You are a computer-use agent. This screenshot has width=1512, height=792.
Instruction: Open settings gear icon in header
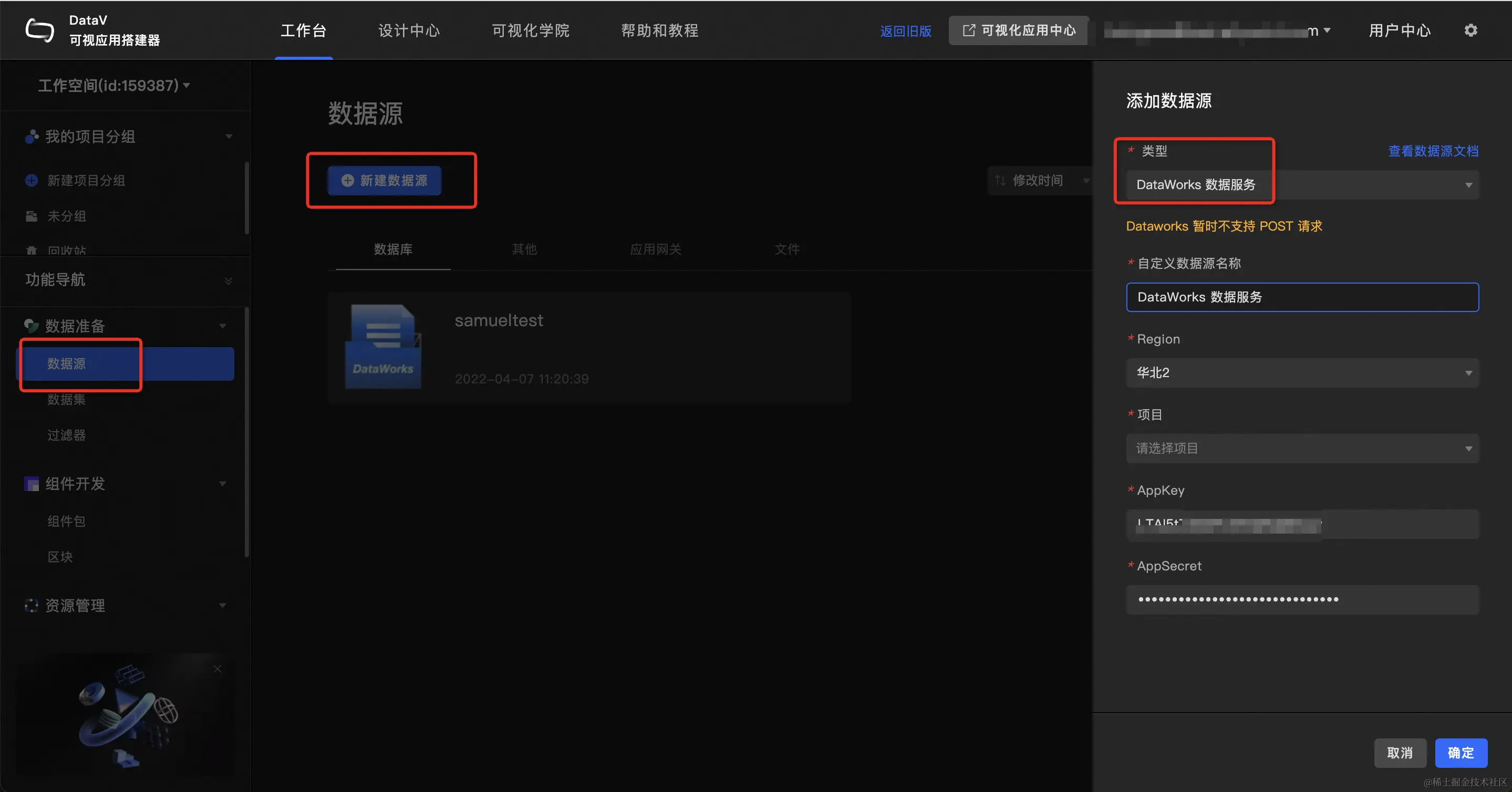(1470, 30)
